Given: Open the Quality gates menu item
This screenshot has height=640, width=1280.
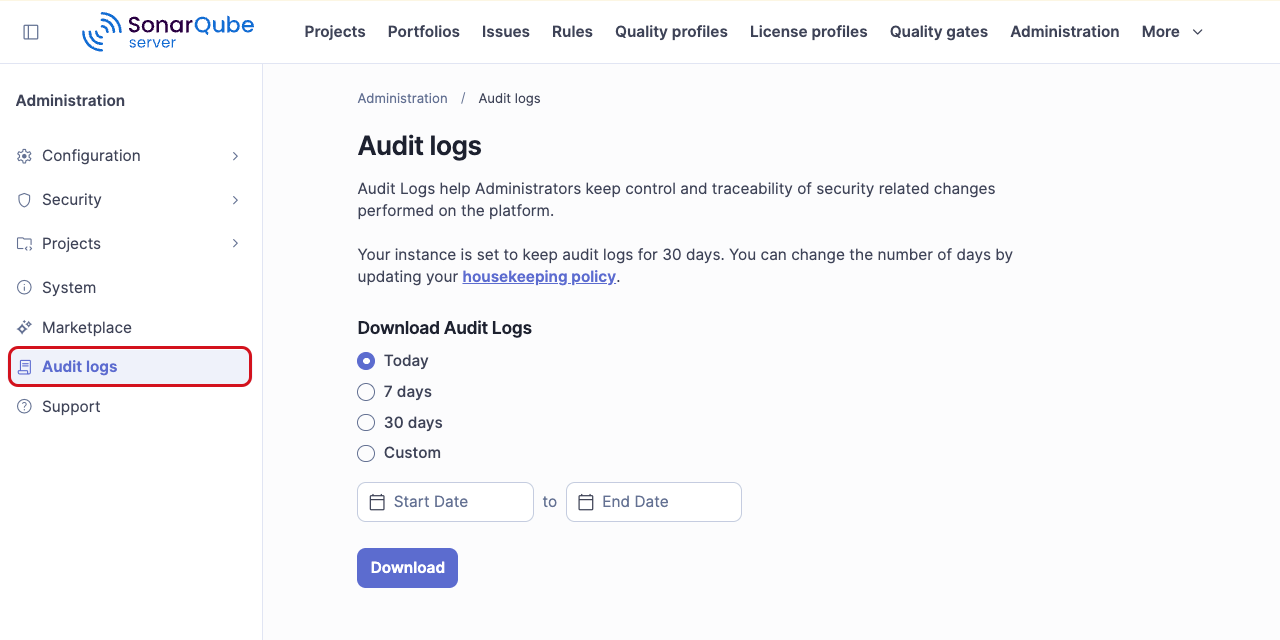Looking at the screenshot, I should pos(938,31).
